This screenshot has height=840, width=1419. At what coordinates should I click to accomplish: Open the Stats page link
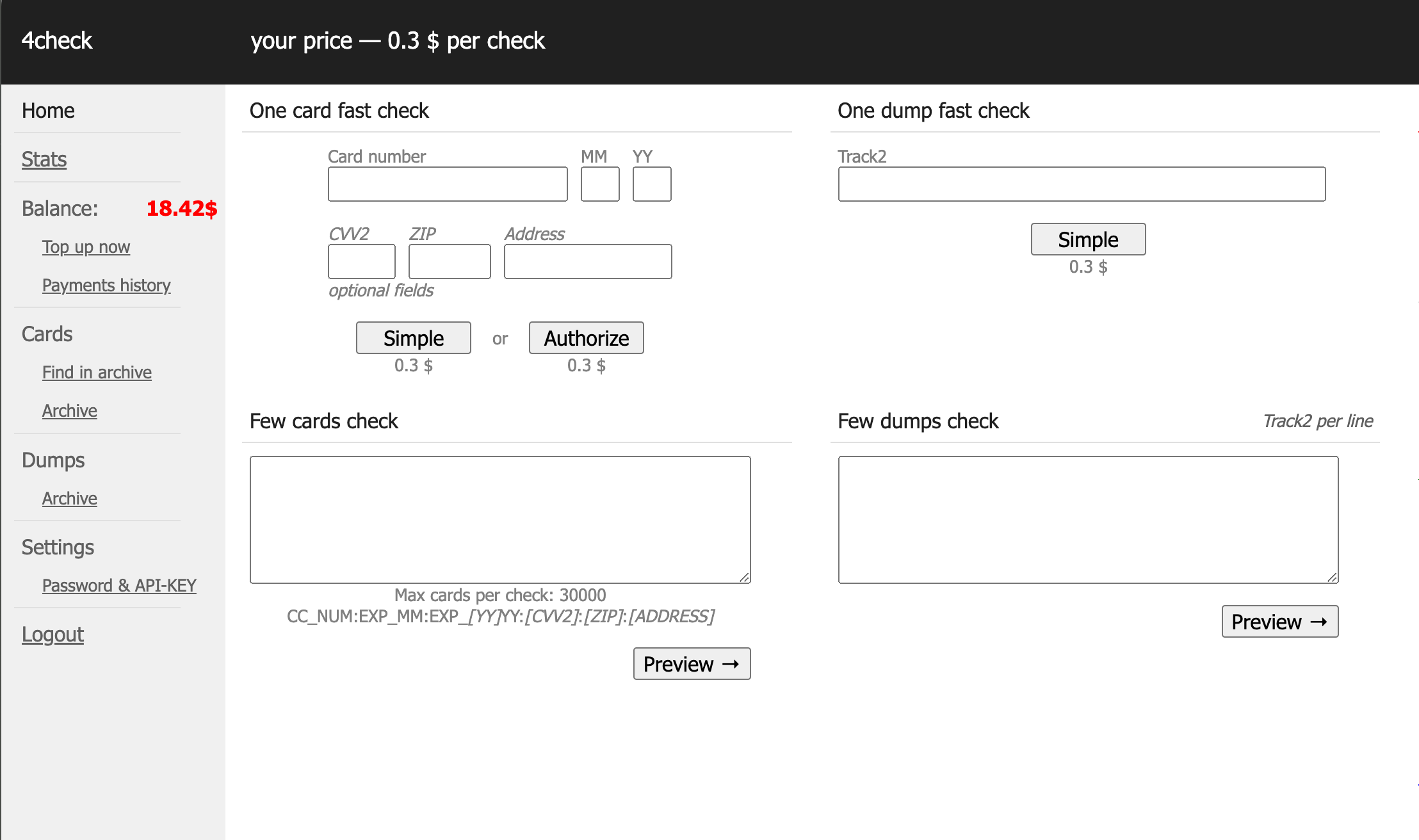[44, 159]
